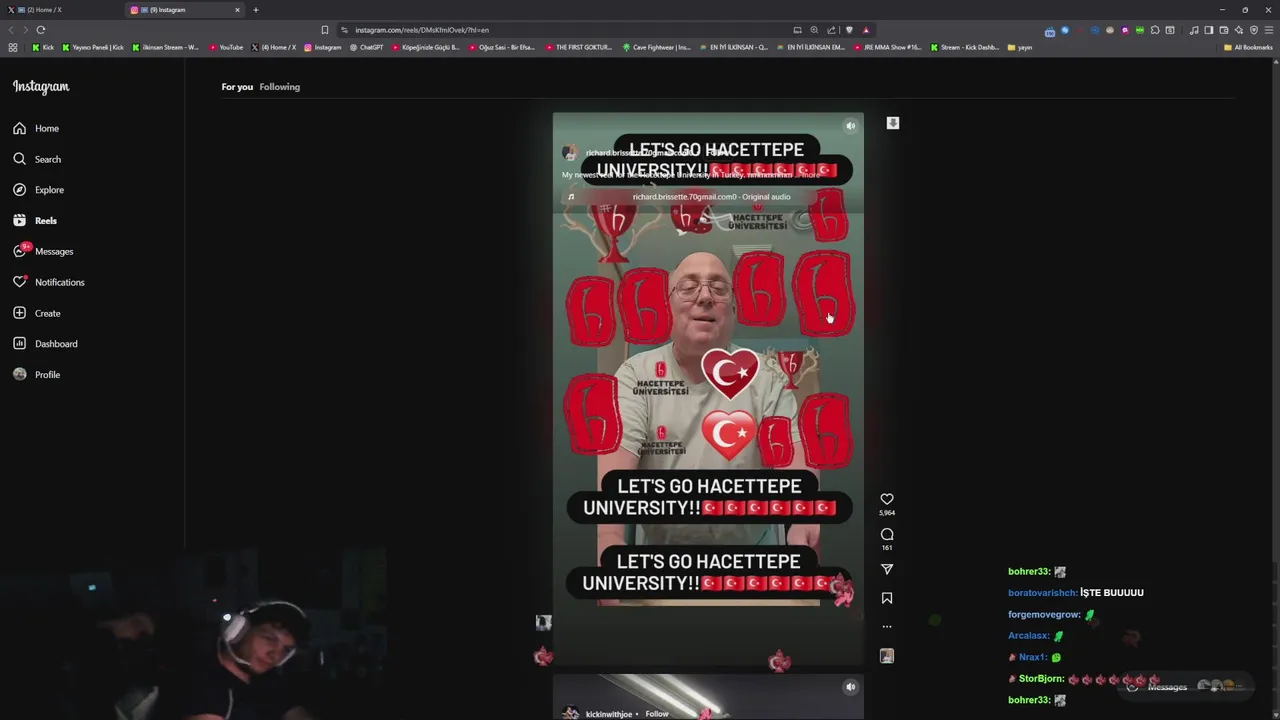Open the ChatGPT bookmark
The image size is (1280, 720).
(x=366, y=47)
